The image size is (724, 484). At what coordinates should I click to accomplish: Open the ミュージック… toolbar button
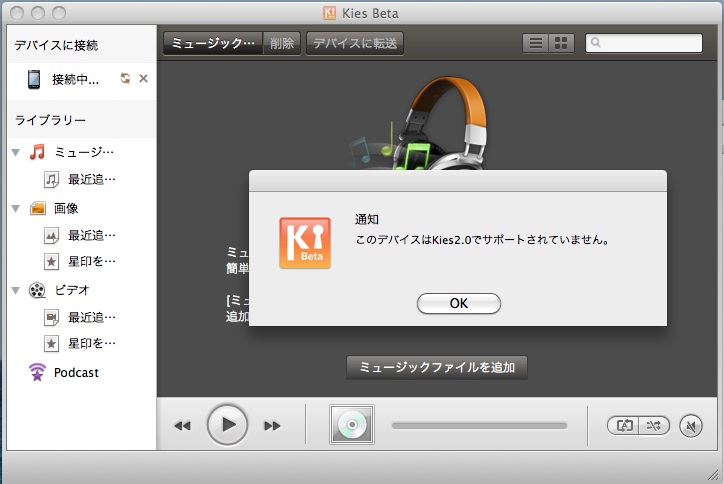coord(213,43)
